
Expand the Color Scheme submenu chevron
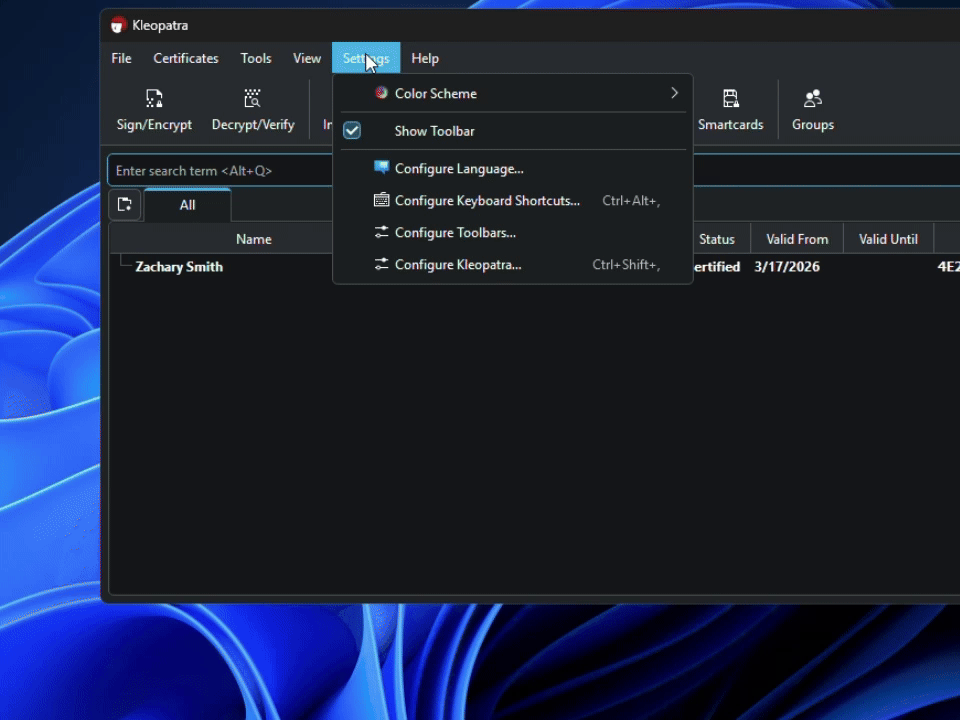[674, 93]
